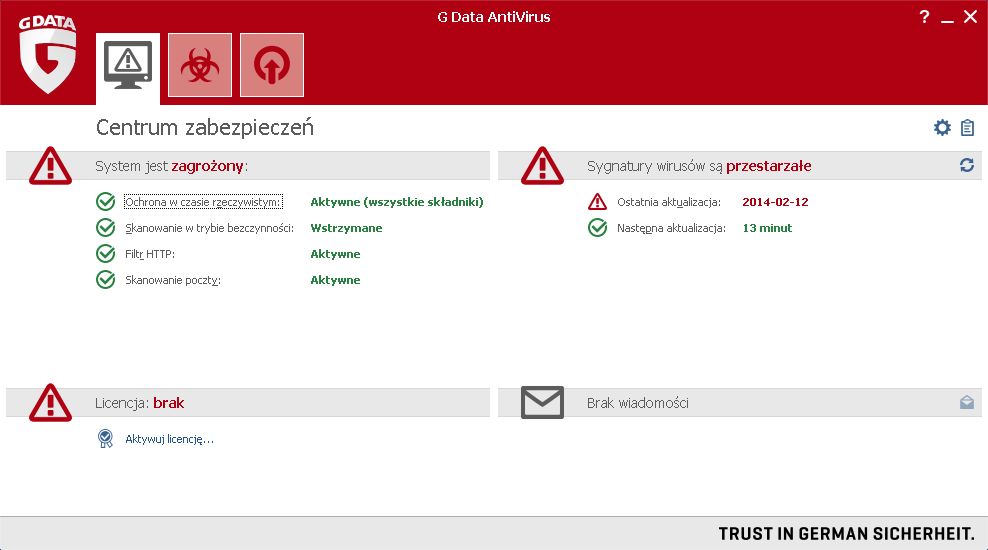Open settings with the gear icon
The height and width of the screenshot is (550, 988).
[x=942, y=128]
